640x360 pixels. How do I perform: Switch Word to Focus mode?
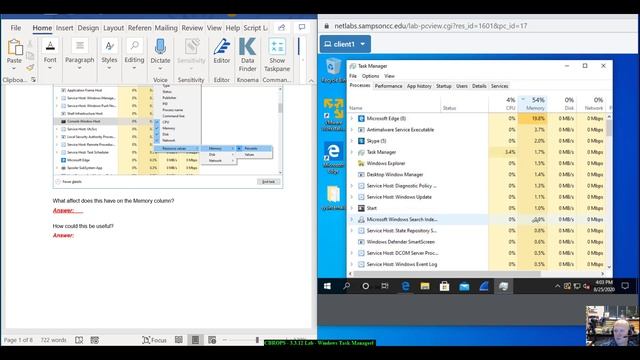tap(154, 340)
